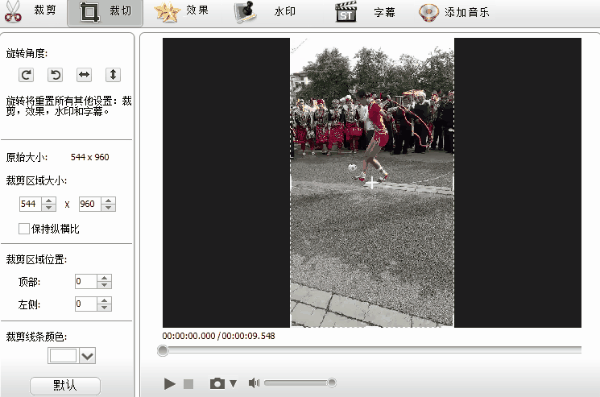Image resolution: width=600 pixels, height=397 pixels.
Task: Mute audio with speaker icon
Action: click(254, 383)
